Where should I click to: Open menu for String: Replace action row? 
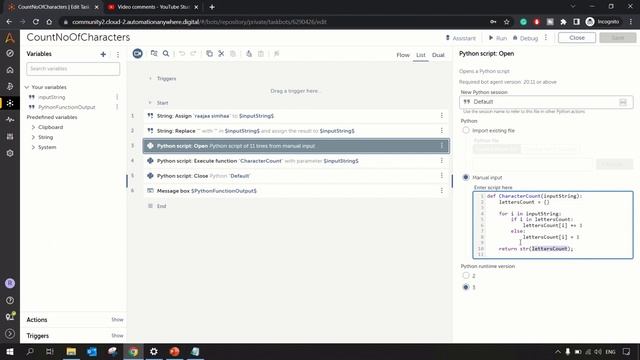tap(442, 131)
